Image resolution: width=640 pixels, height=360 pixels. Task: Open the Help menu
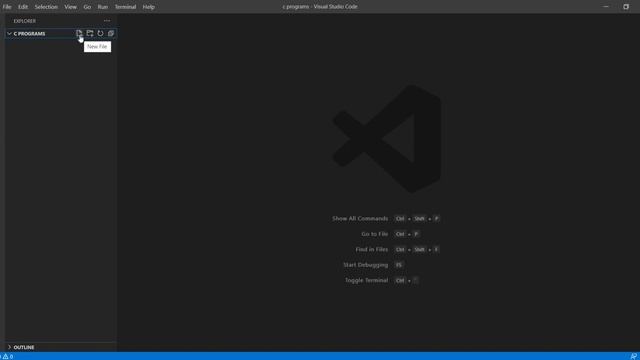pos(149,7)
